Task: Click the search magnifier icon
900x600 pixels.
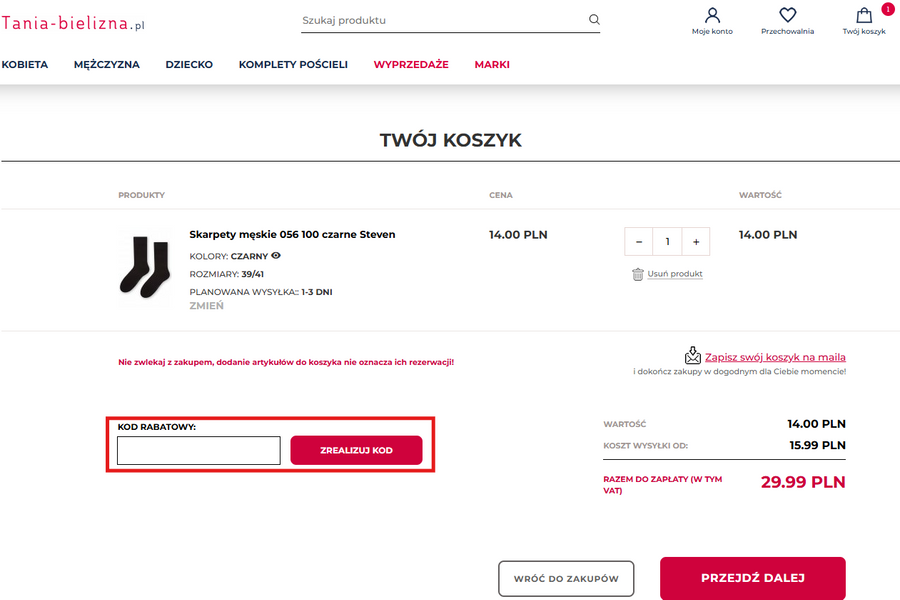Action: (594, 19)
